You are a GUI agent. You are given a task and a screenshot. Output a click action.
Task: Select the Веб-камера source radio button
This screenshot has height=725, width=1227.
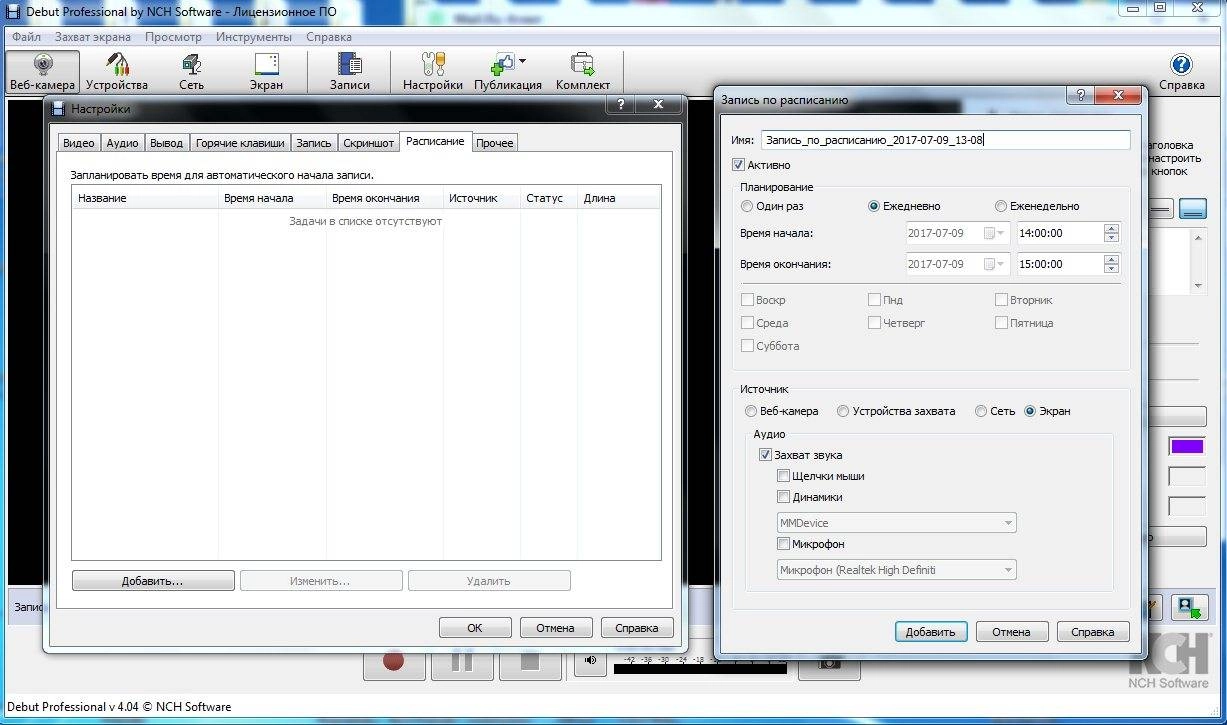tap(751, 411)
